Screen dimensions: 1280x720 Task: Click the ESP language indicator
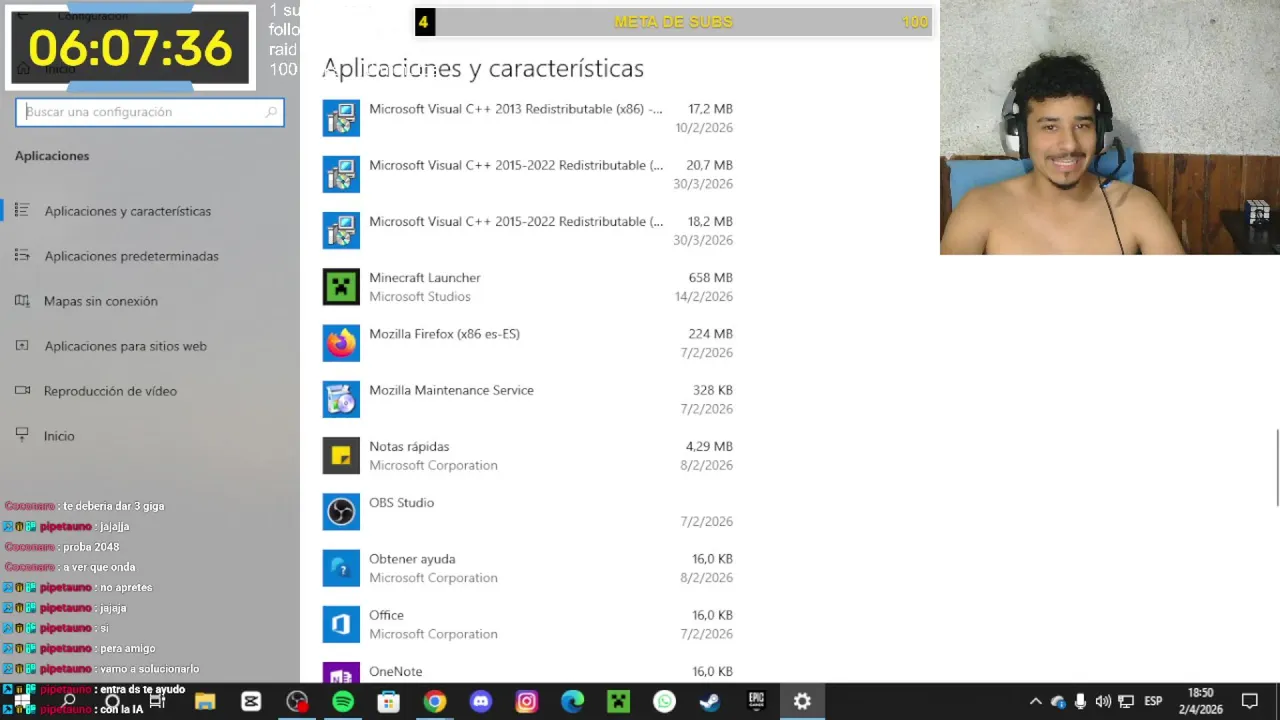tap(1153, 702)
